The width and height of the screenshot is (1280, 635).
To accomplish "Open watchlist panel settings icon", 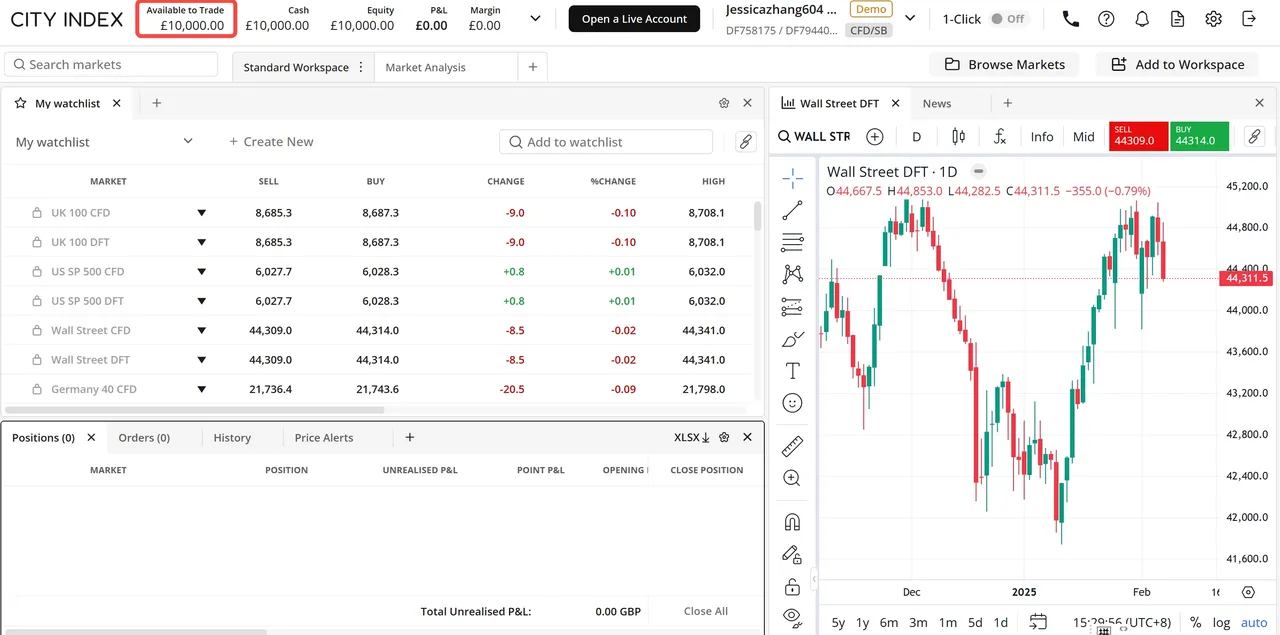I will [x=724, y=103].
